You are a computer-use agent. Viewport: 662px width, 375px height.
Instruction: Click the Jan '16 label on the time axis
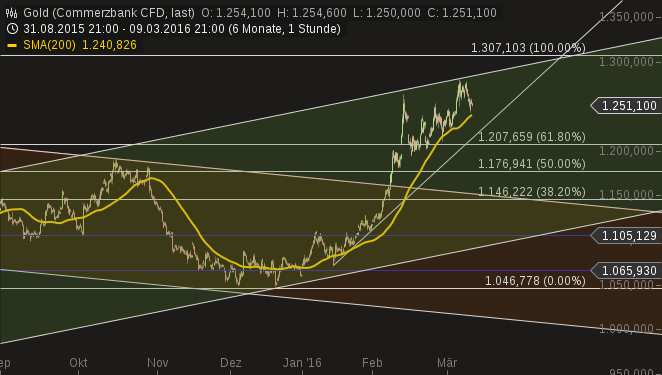pyautogui.click(x=302, y=363)
